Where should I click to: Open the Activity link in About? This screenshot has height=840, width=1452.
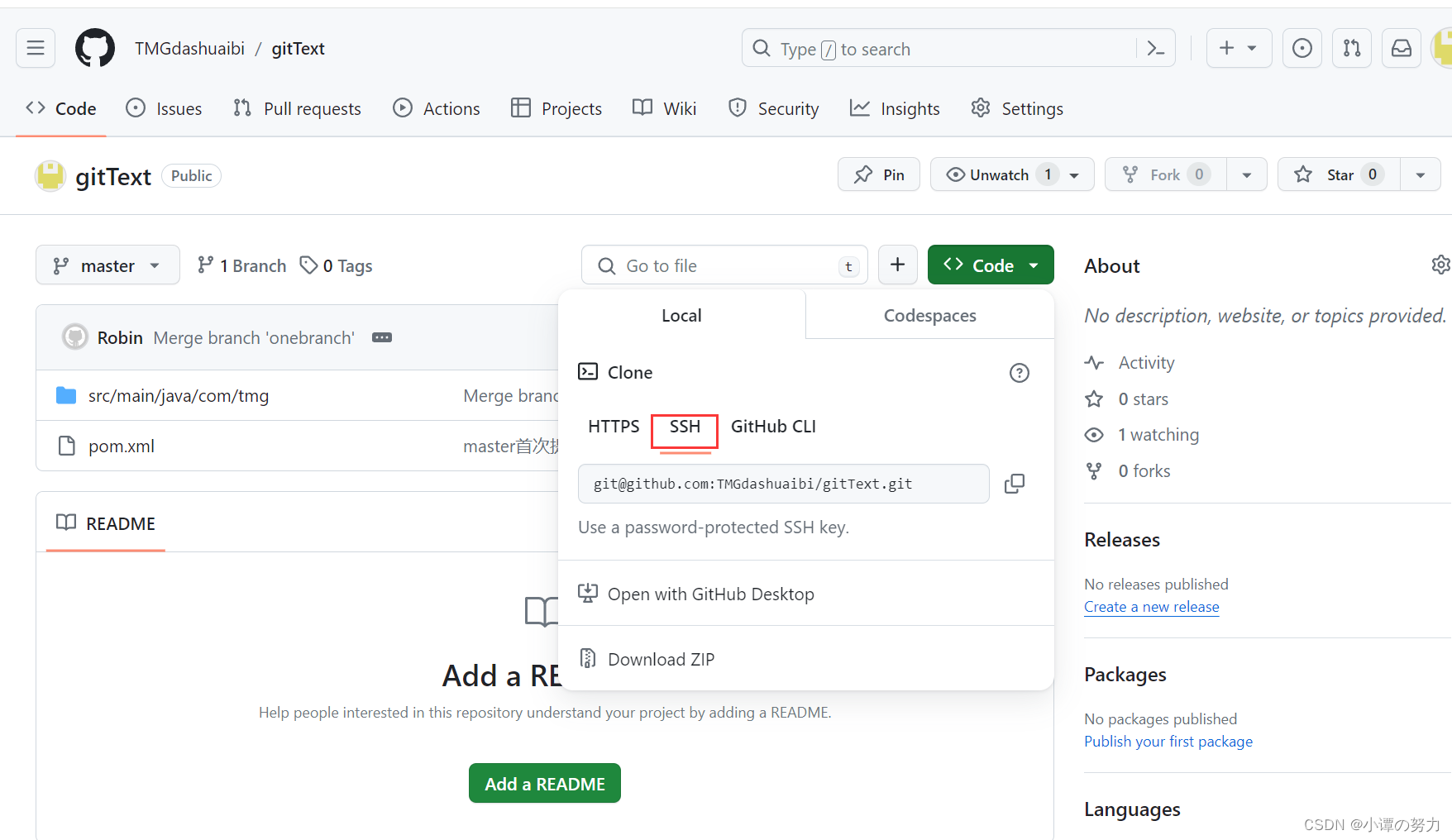(1130, 363)
